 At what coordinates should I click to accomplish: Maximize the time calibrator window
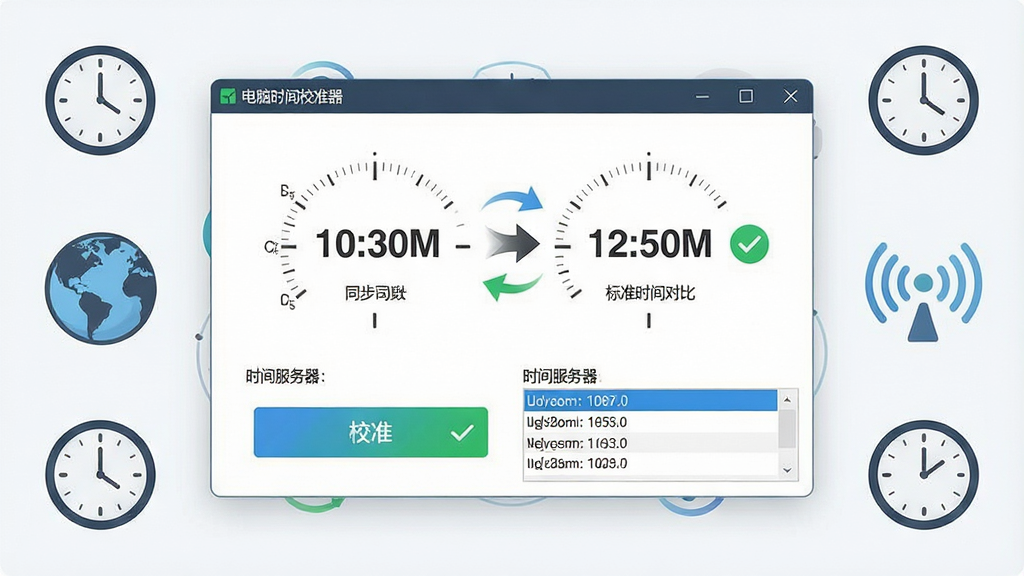click(x=746, y=97)
